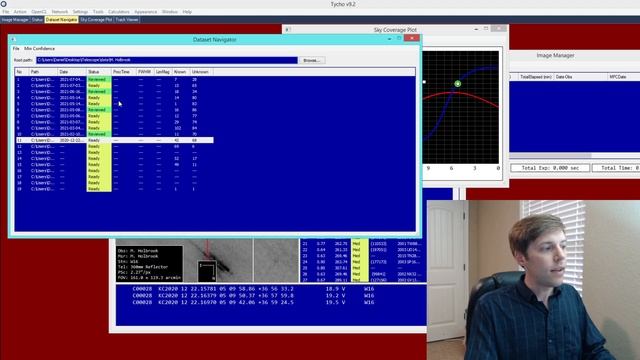Click the Total Exp field in Image Manager

(550, 168)
